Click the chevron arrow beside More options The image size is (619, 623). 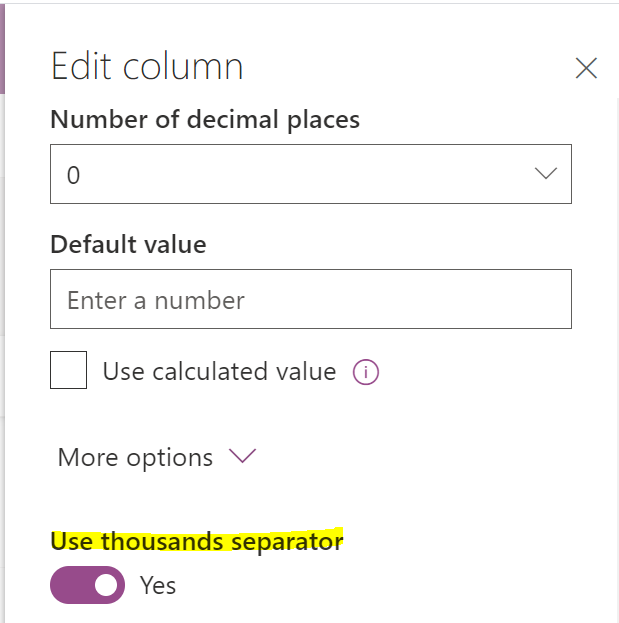click(x=242, y=457)
